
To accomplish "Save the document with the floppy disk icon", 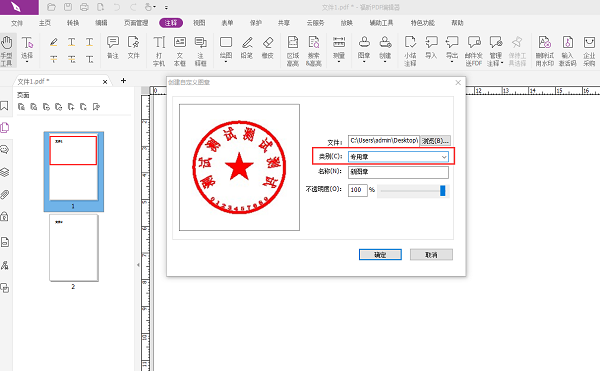I will 68,7.
